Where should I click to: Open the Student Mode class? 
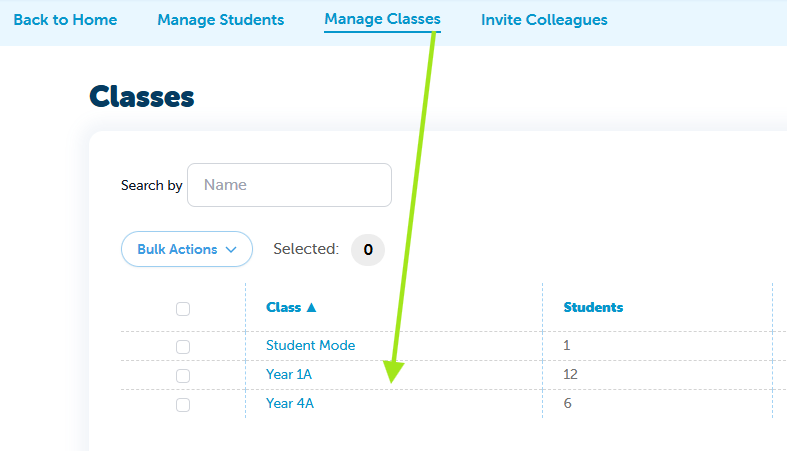[x=310, y=346]
